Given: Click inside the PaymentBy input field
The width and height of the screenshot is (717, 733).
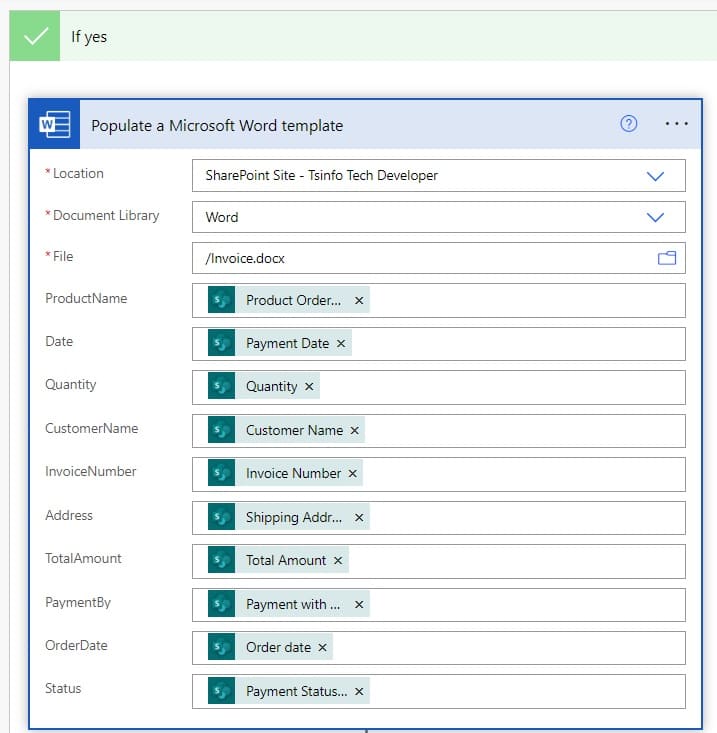Looking at the screenshot, I should coord(438,604).
